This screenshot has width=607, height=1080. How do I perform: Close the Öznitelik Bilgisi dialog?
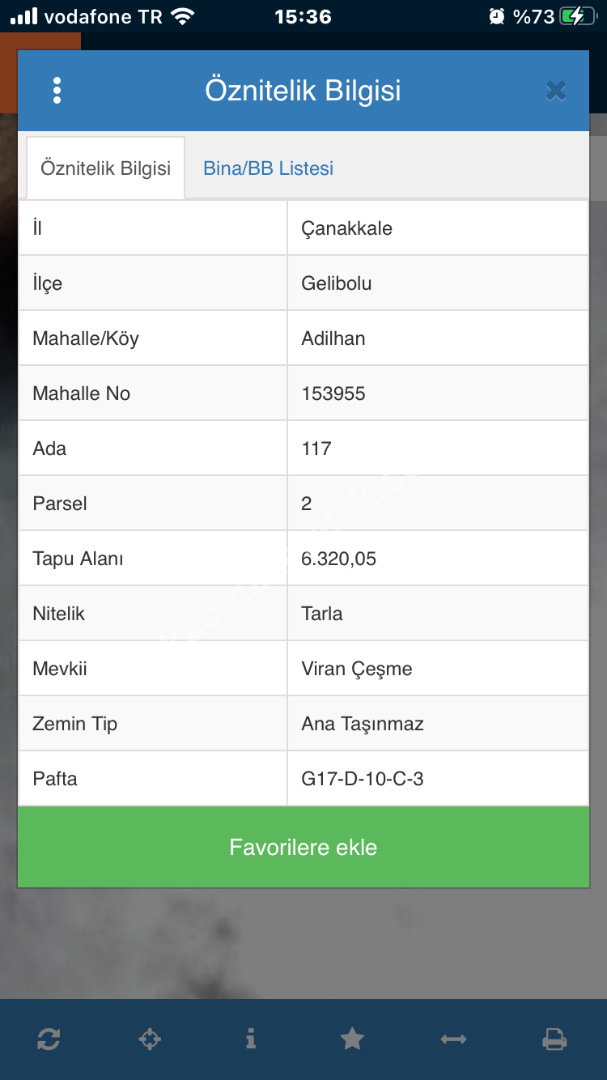(556, 91)
